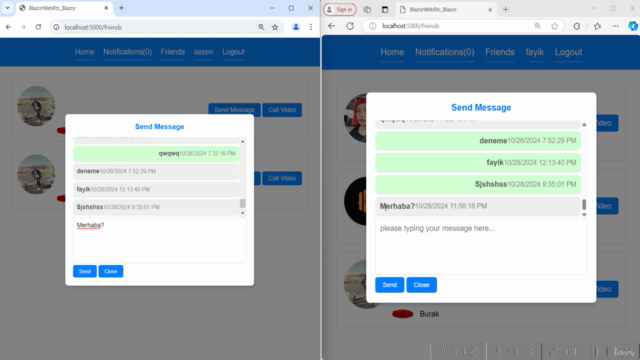Go back in the left Chrome window
This screenshot has width=640, height=360.
tap(8, 27)
